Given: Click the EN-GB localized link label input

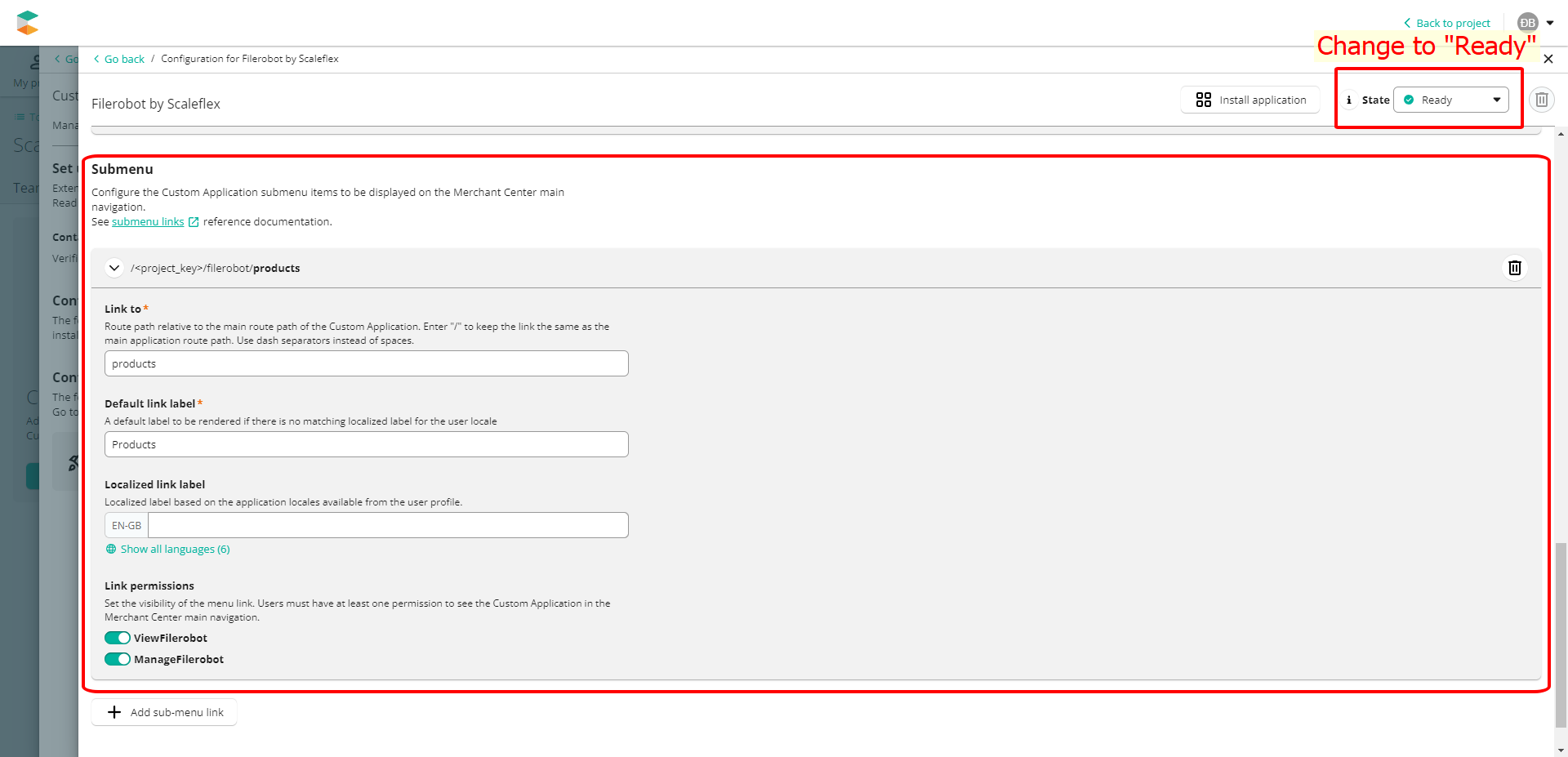Looking at the screenshot, I should pos(388,525).
